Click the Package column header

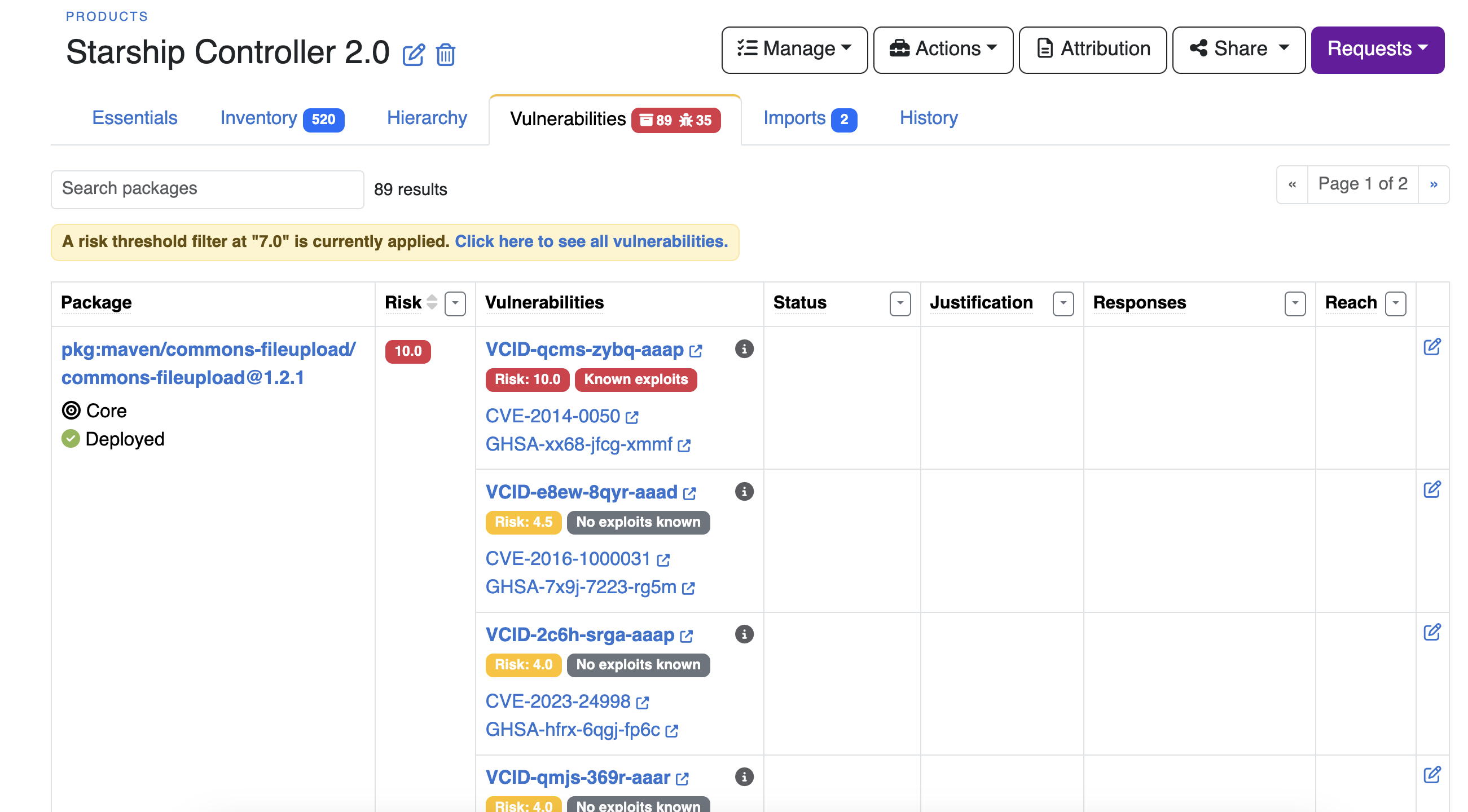(96, 302)
